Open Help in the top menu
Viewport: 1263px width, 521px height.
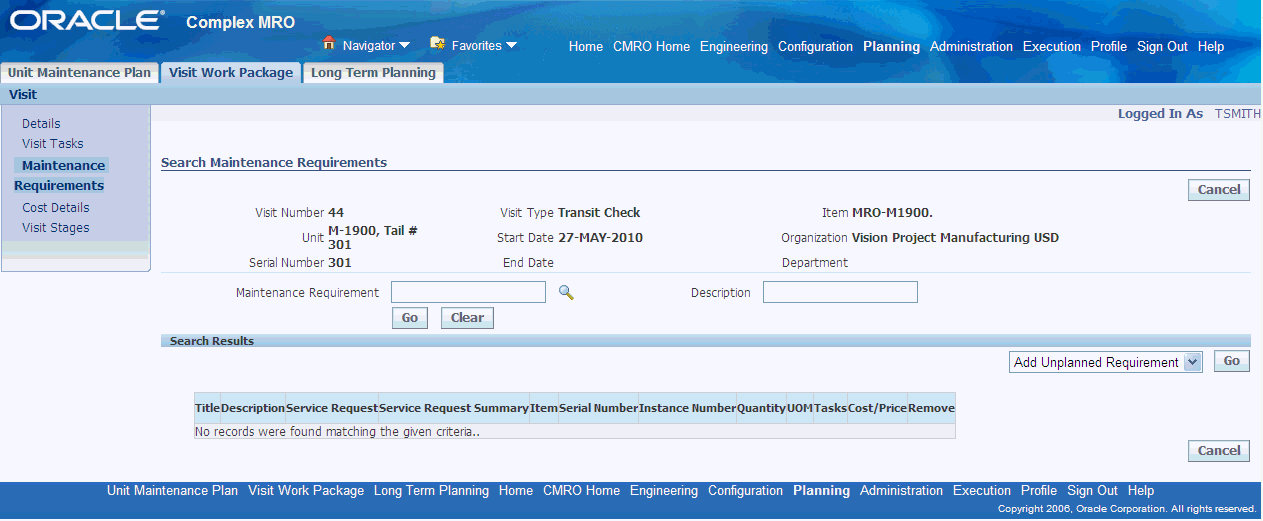(1211, 47)
